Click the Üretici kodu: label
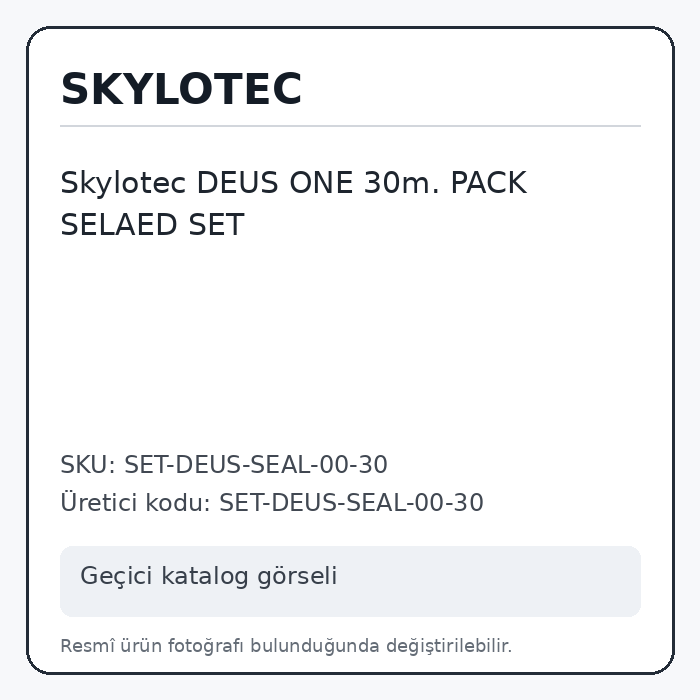This screenshot has width=700, height=700. (136, 502)
